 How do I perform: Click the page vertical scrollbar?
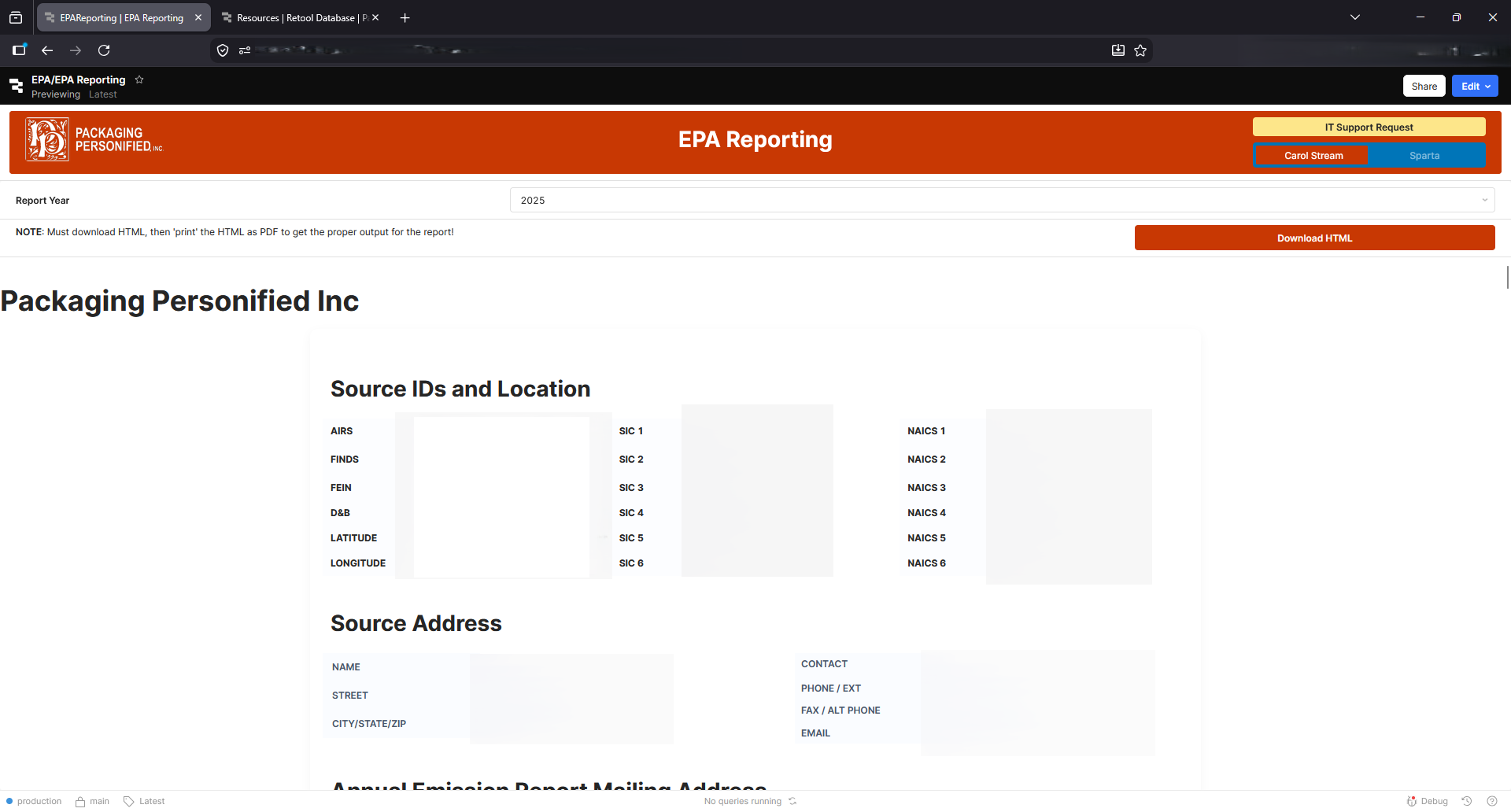point(1507,277)
